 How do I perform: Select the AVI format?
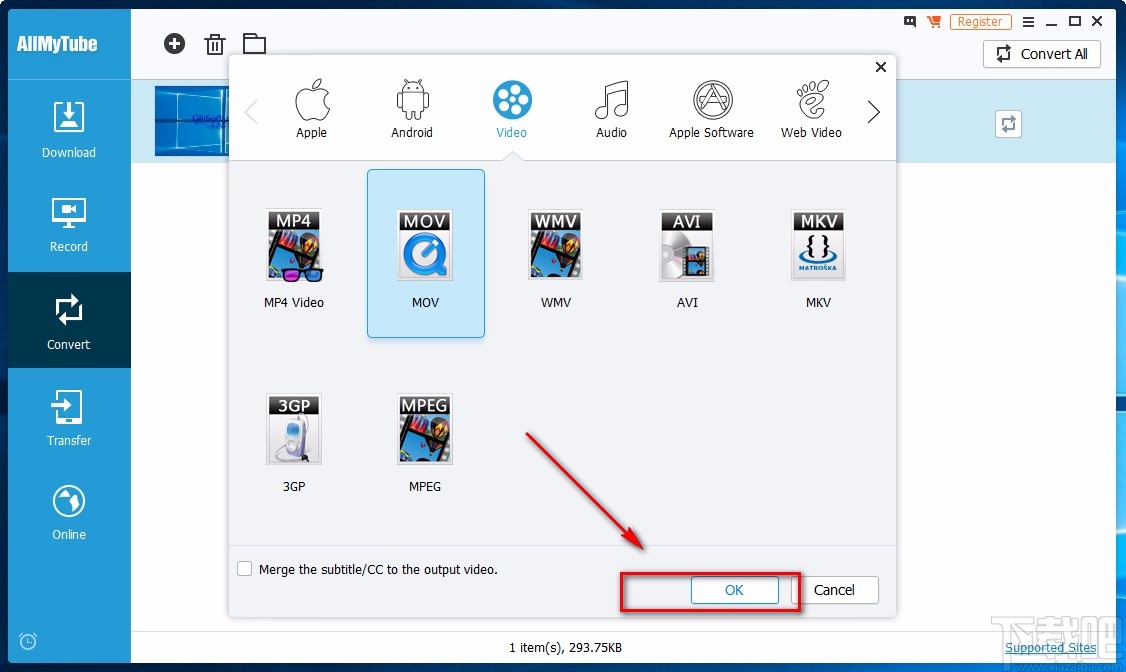687,258
